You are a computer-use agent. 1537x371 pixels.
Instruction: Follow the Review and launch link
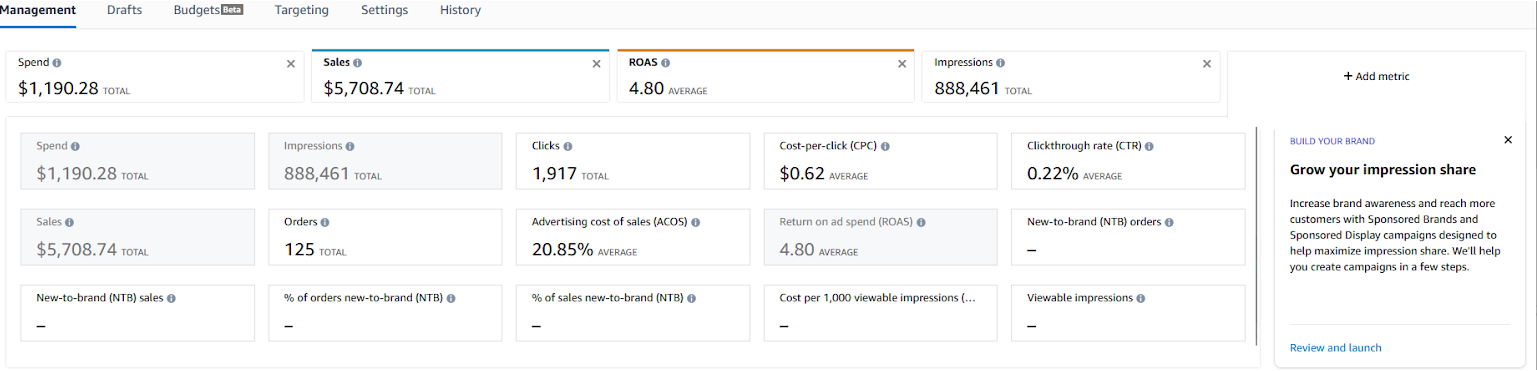coord(1336,348)
